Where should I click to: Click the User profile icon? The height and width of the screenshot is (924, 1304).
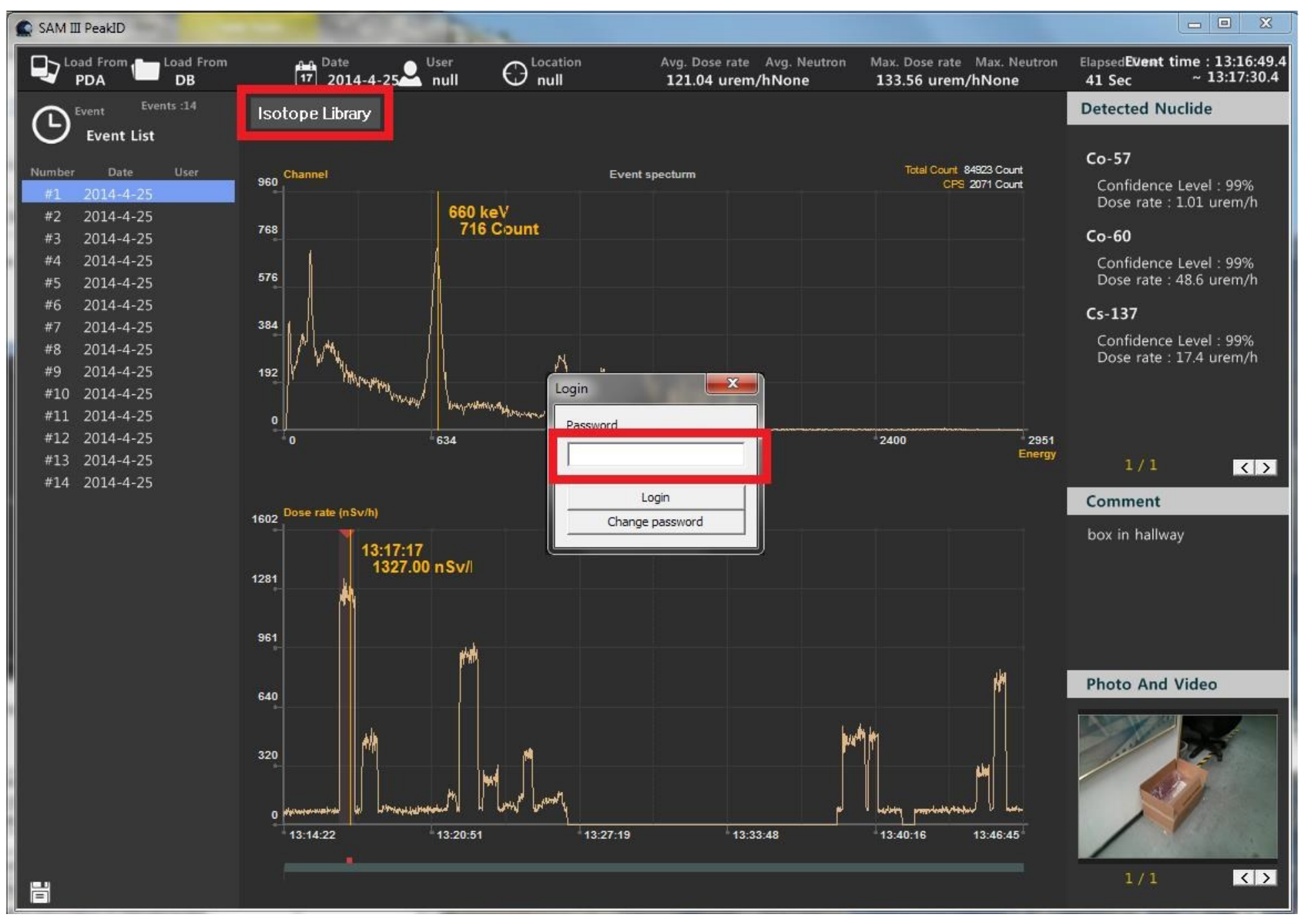(x=411, y=73)
